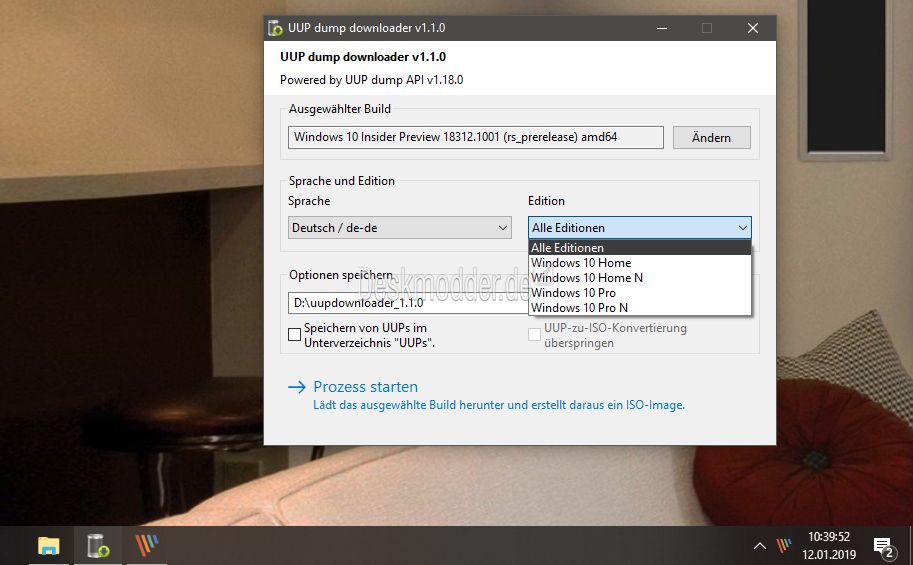Click the selected build text field

click(x=476, y=137)
